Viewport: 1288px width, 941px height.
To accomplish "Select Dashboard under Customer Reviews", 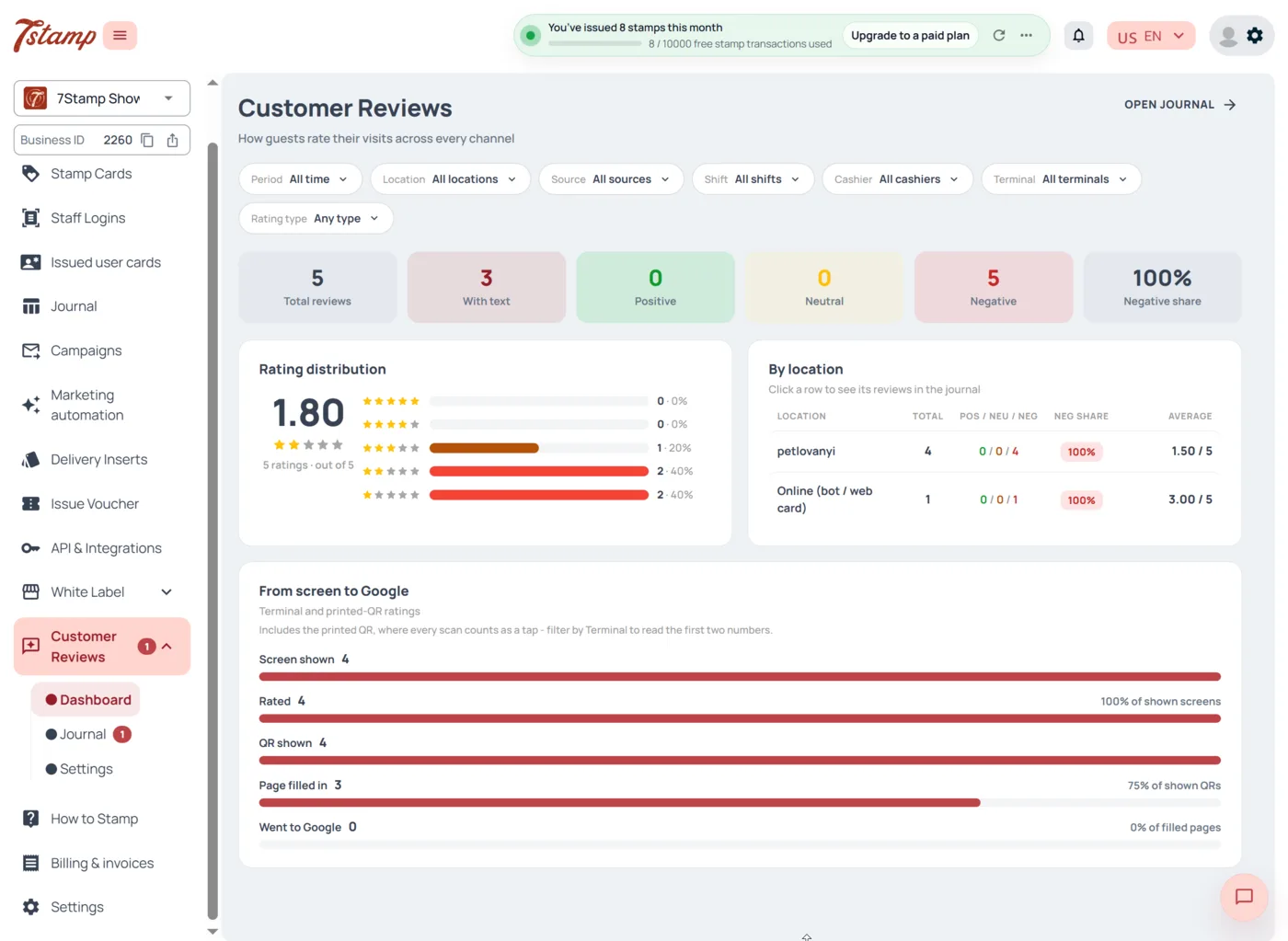I will (86, 700).
